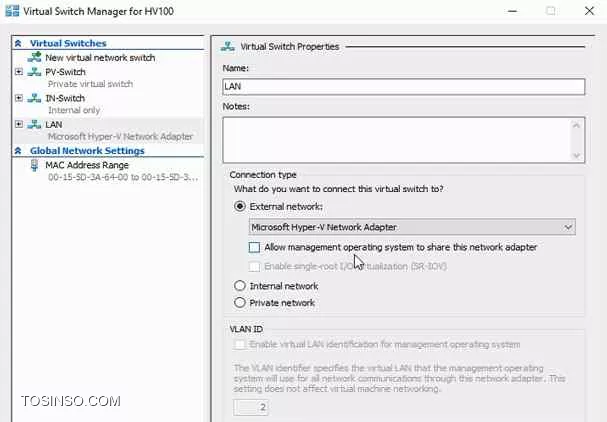Toggle the Enable single-root I/O virtualization checkbox
Screen dimensions: 607x422
coord(254,266)
